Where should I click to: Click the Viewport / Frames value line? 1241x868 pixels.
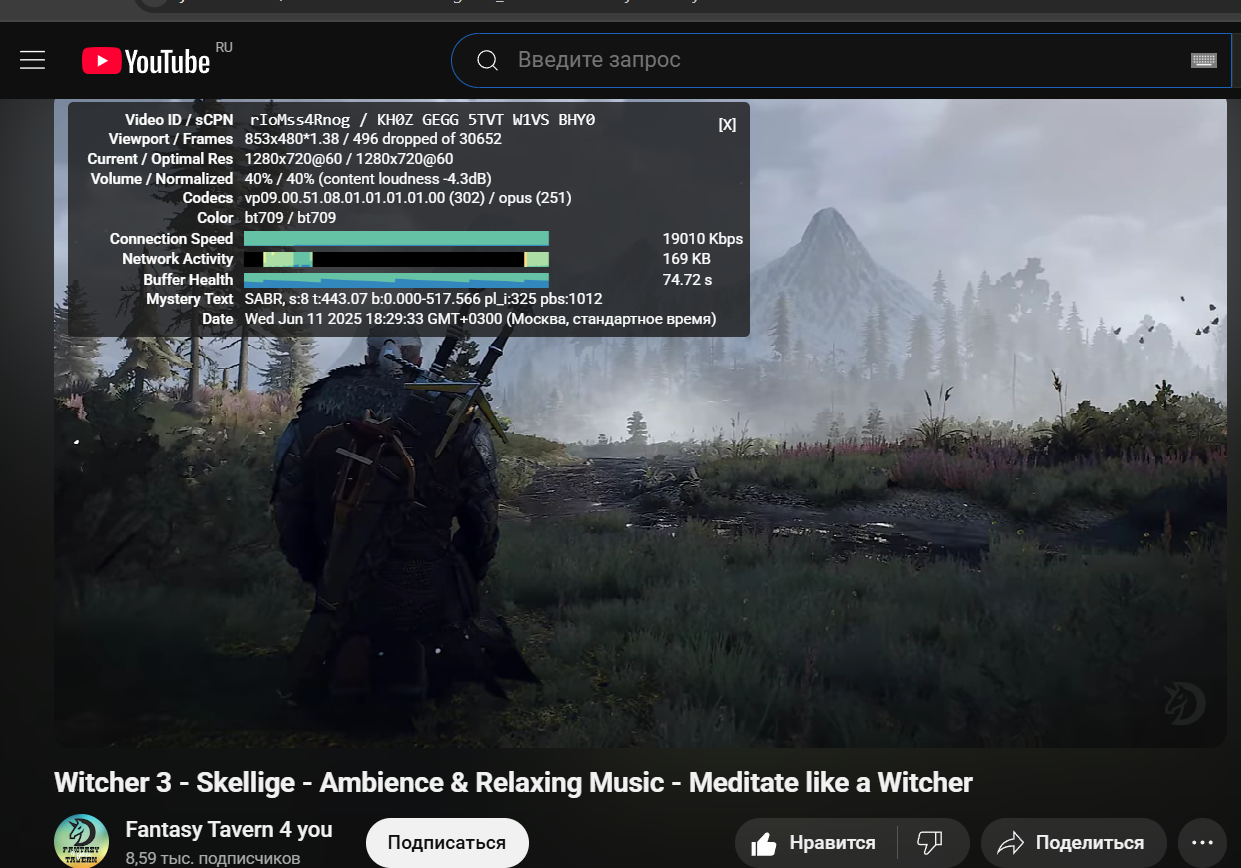373,139
